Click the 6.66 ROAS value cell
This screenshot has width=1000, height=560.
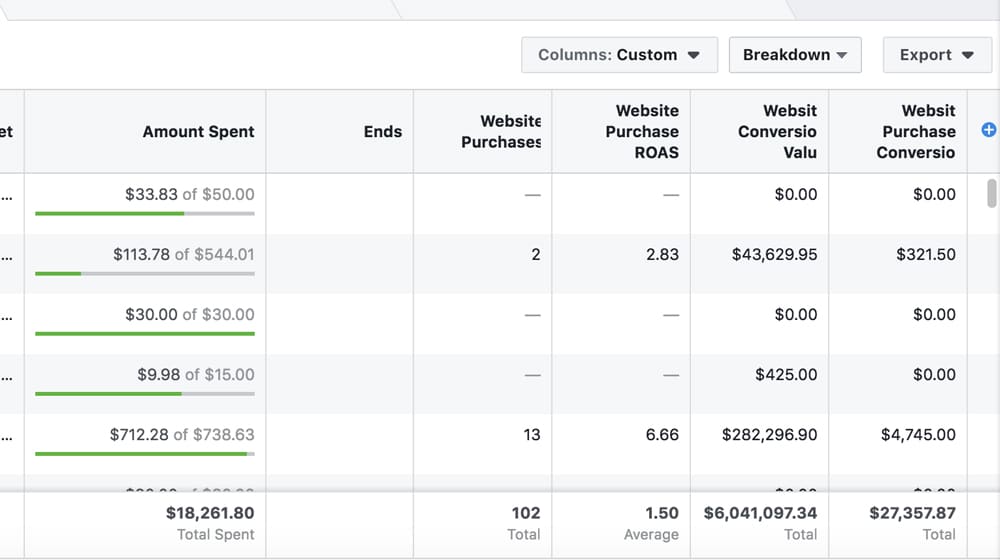pyautogui.click(x=662, y=435)
